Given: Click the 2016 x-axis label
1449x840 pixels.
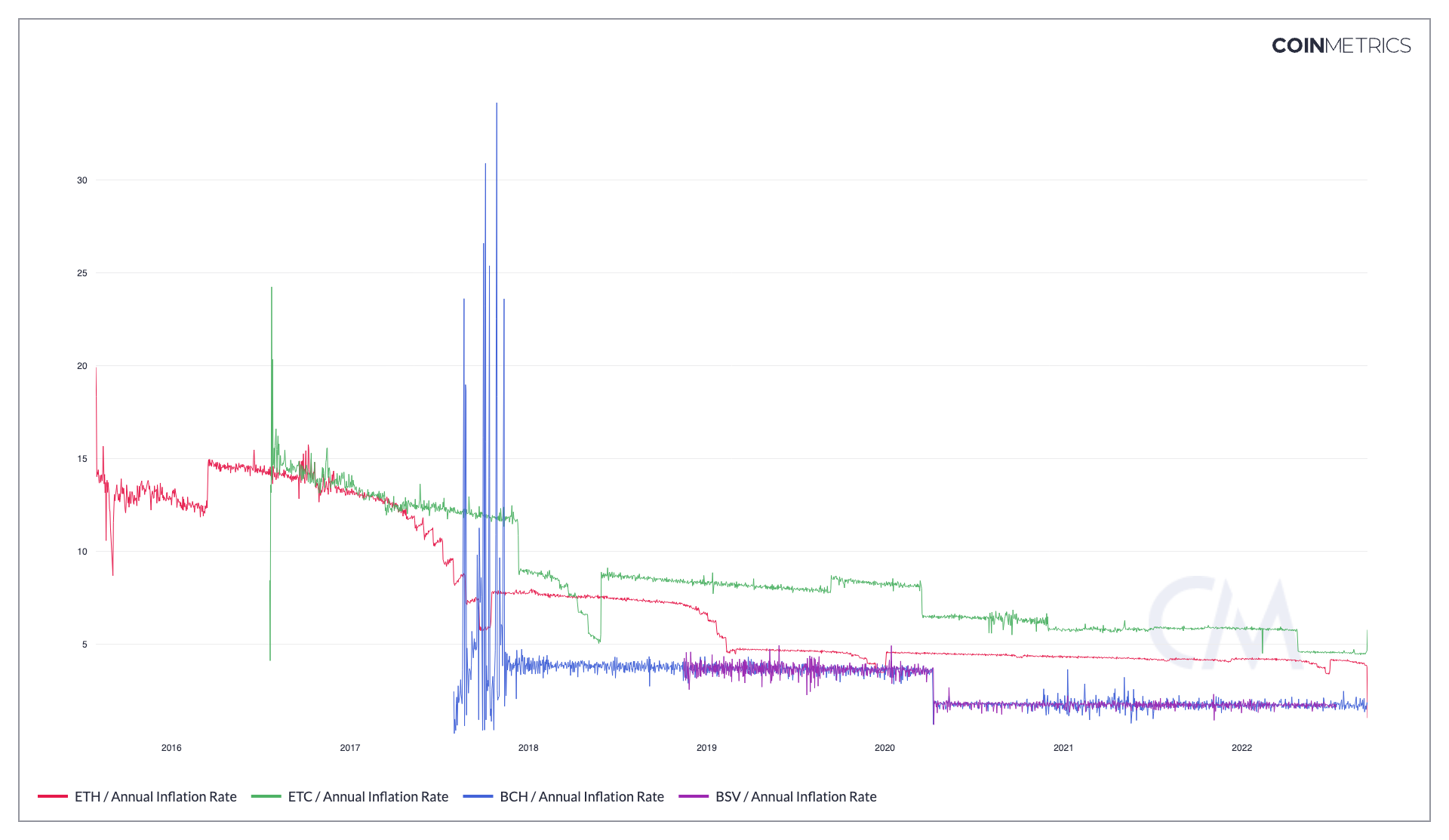Looking at the screenshot, I should (x=171, y=748).
